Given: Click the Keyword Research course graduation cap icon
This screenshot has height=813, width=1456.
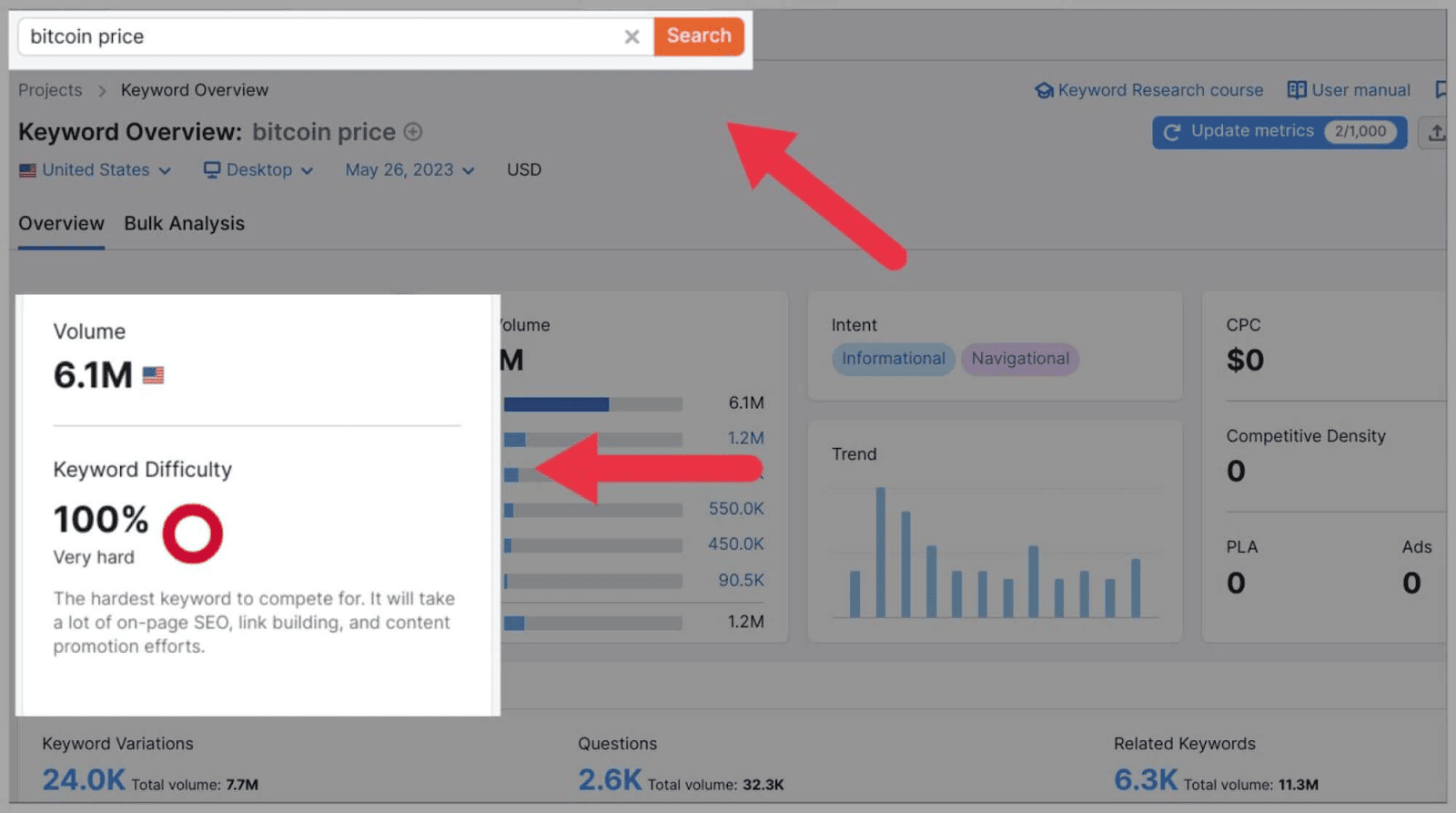Looking at the screenshot, I should (x=1044, y=90).
